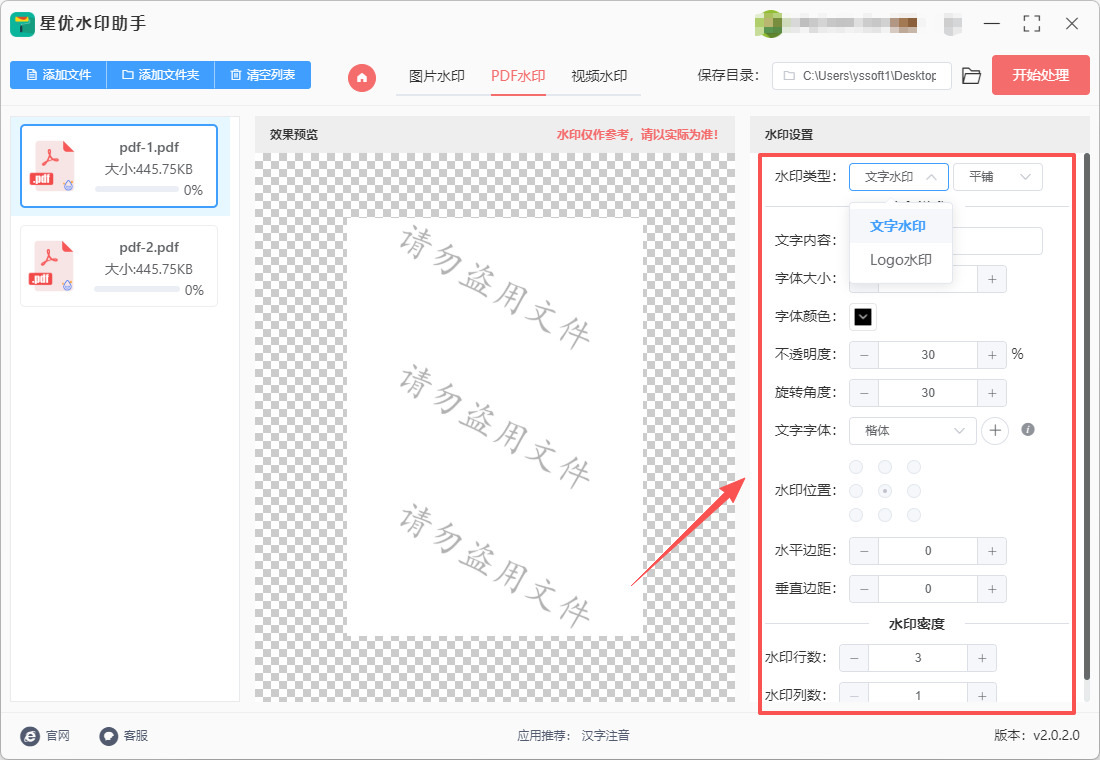Increase watermark columns (水印列数) with plus
Screen dimensions: 1100x760
click(x=982, y=693)
